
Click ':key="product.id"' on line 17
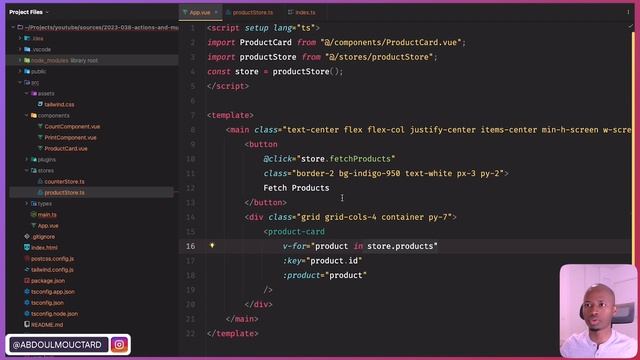[322, 261]
